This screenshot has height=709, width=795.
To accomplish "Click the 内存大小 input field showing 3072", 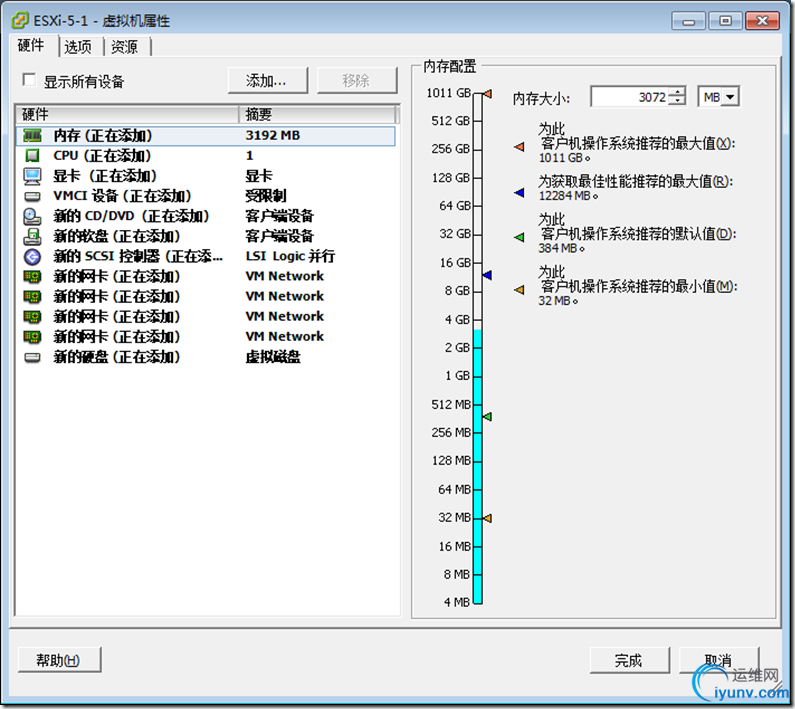I will pyautogui.click(x=630, y=97).
